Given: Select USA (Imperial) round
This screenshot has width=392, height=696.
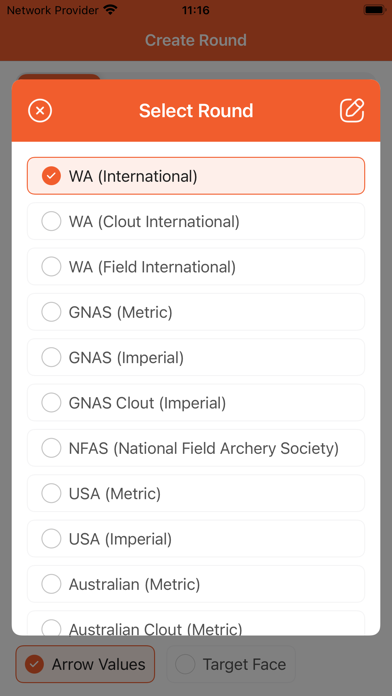Looking at the screenshot, I should (x=196, y=538).
